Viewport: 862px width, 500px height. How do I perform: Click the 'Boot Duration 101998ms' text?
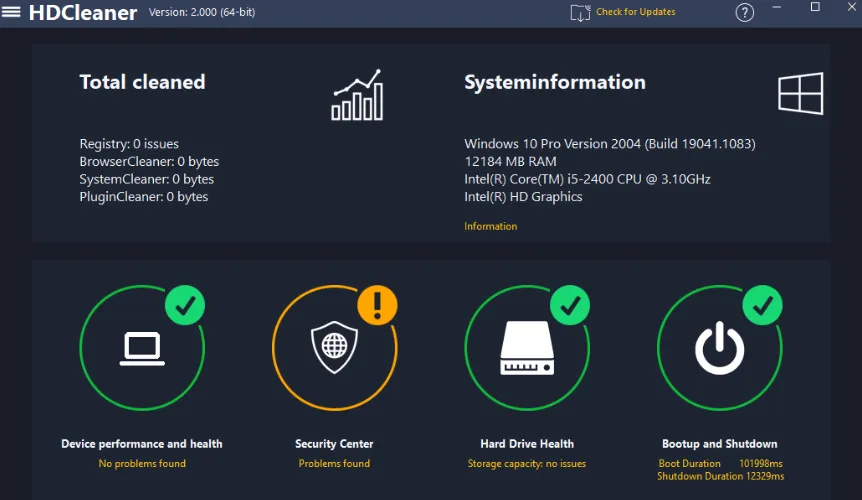click(x=721, y=464)
